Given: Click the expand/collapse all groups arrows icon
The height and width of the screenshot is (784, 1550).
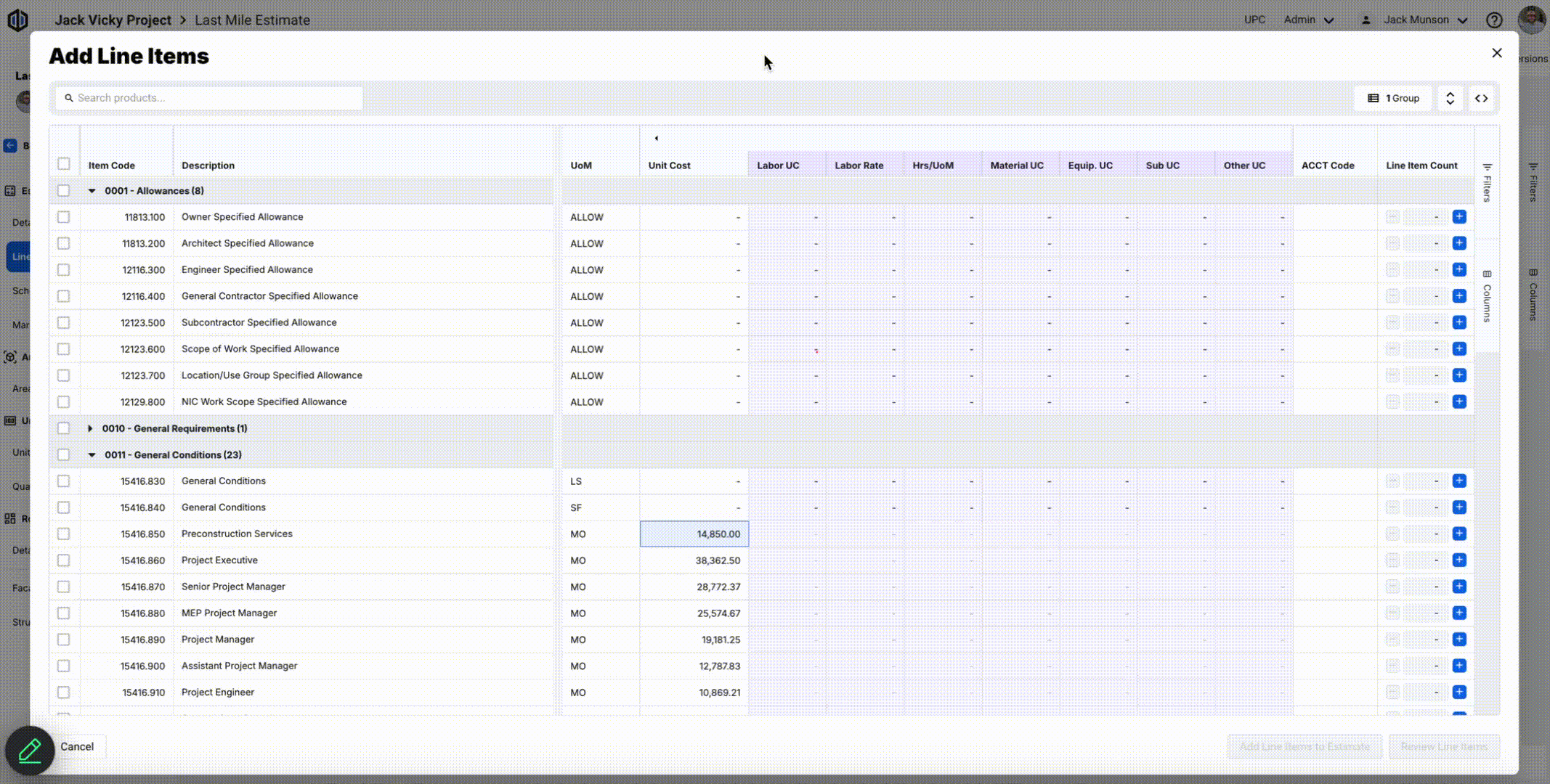Looking at the screenshot, I should [x=1450, y=98].
